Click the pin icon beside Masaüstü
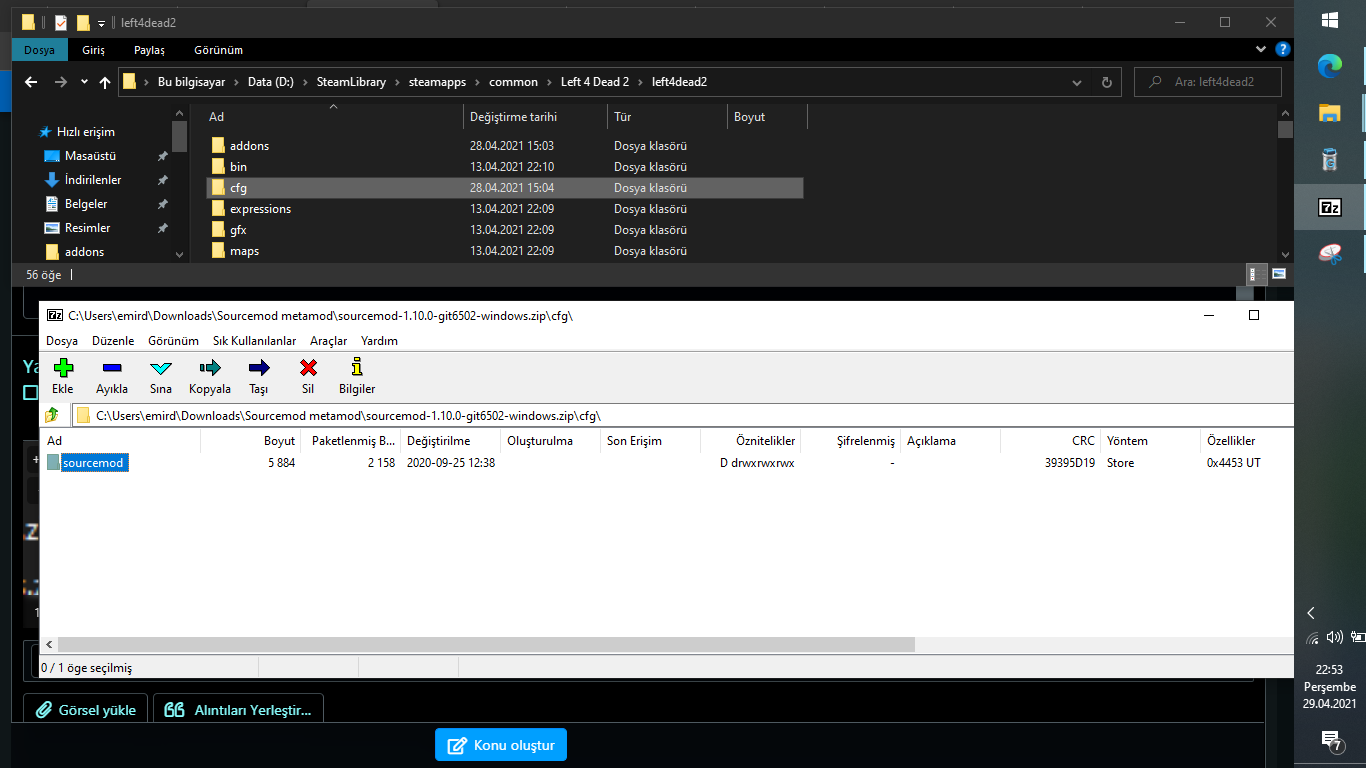Image resolution: width=1366 pixels, height=768 pixels. pyautogui.click(x=163, y=156)
